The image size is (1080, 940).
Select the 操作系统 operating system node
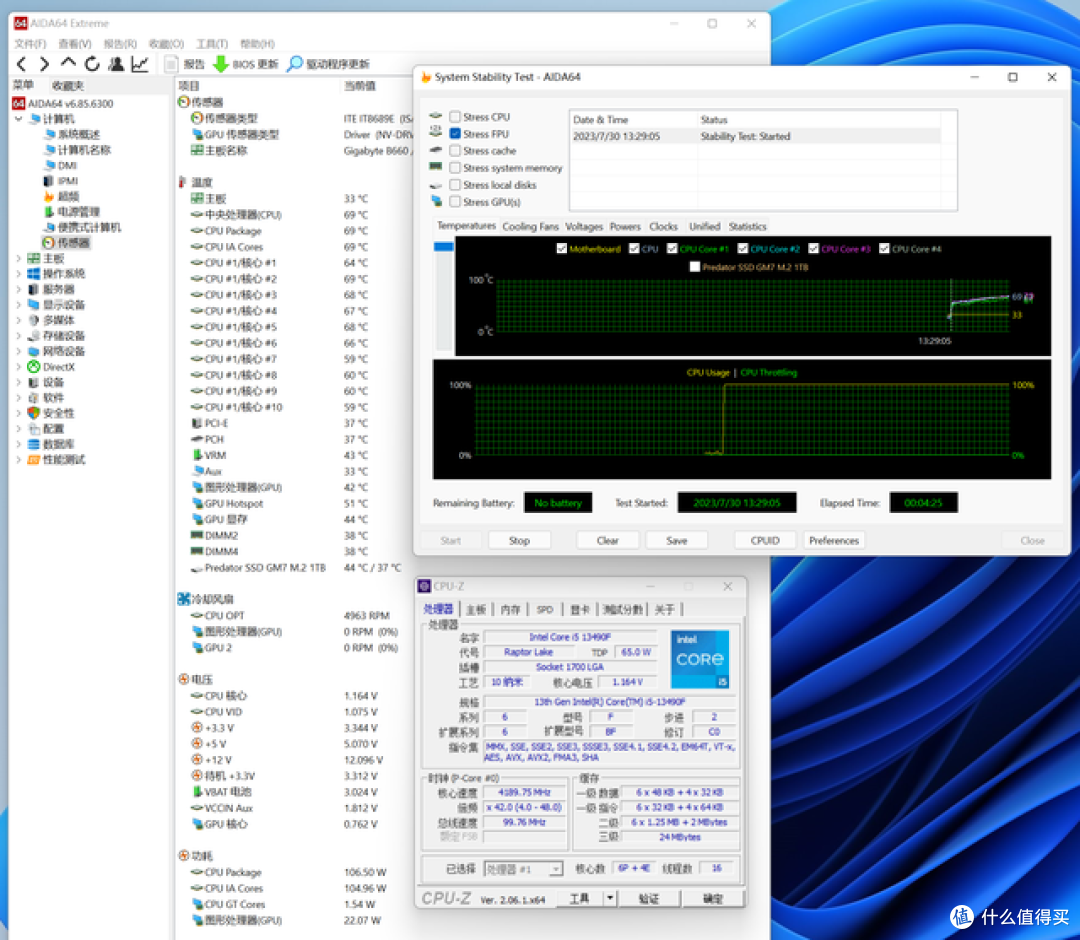[x=56, y=274]
